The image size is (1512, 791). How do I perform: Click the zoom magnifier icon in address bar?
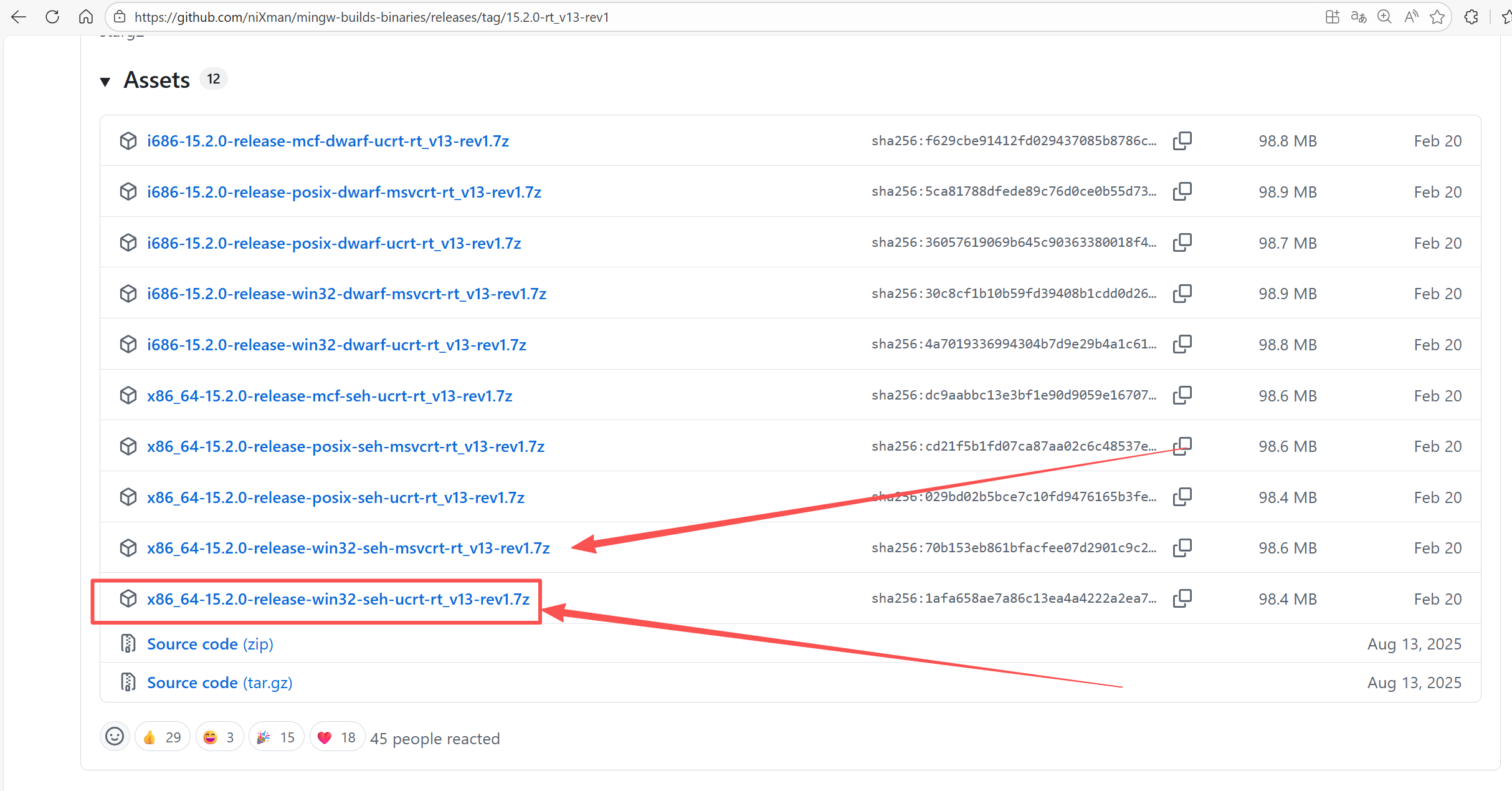pyautogui.click(x=1384, y=17)
